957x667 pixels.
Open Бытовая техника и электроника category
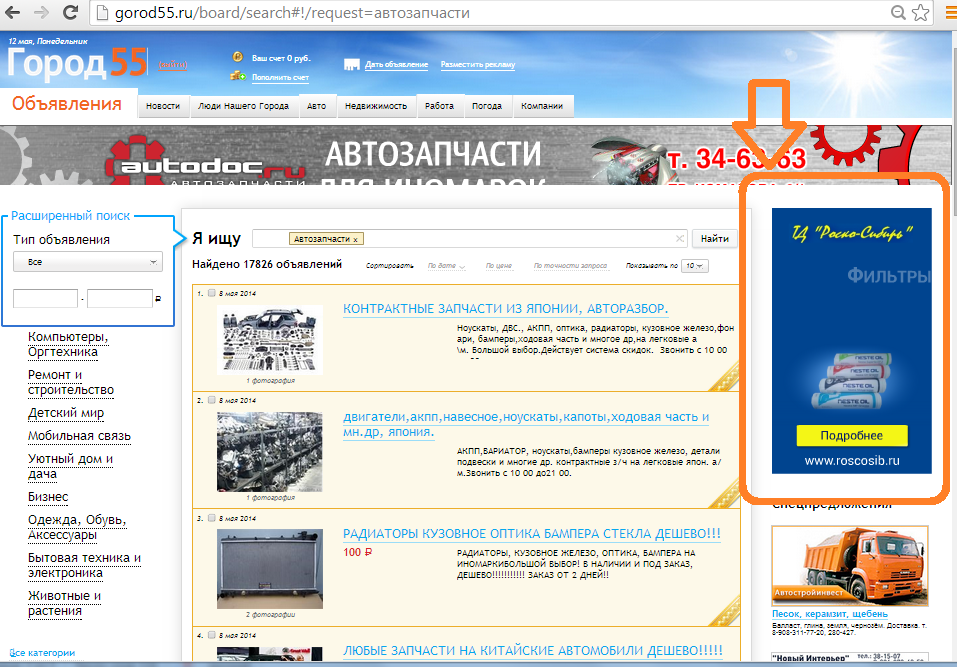pyautogui.click(x=84, y=565)
